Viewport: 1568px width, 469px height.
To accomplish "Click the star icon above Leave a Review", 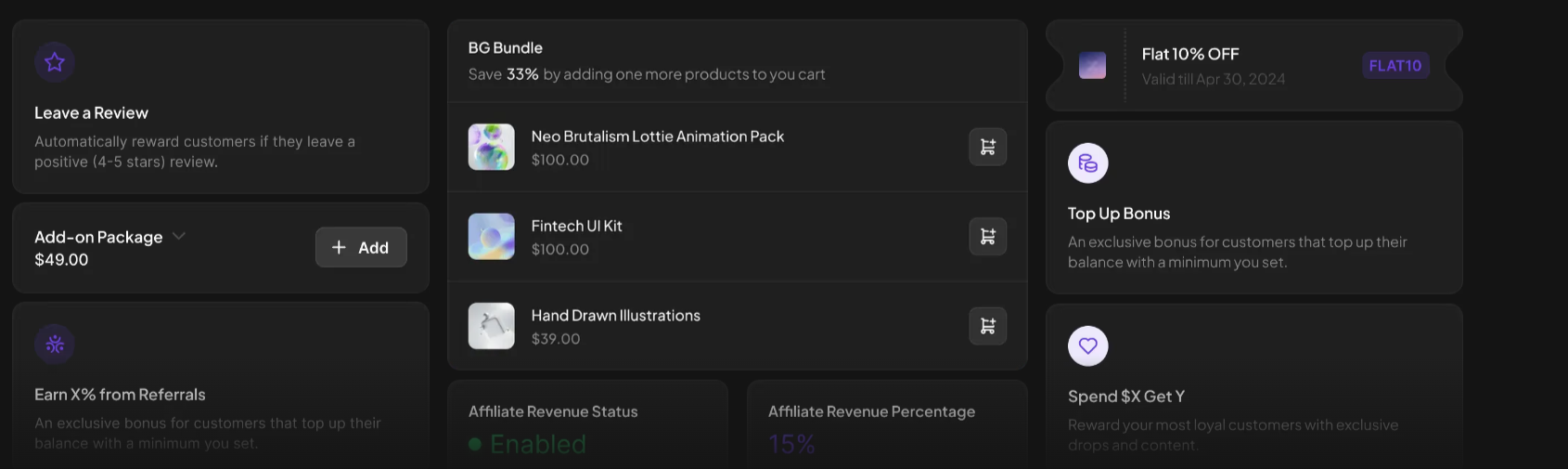I will coord(55,62).
